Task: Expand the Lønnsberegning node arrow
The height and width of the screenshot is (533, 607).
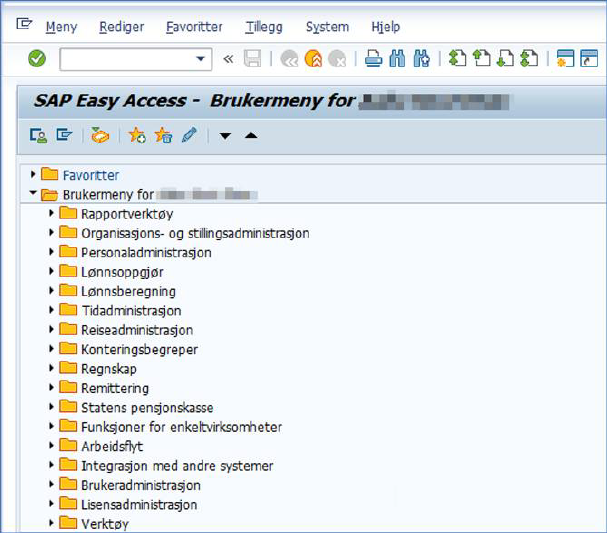Action: [51, 290]
